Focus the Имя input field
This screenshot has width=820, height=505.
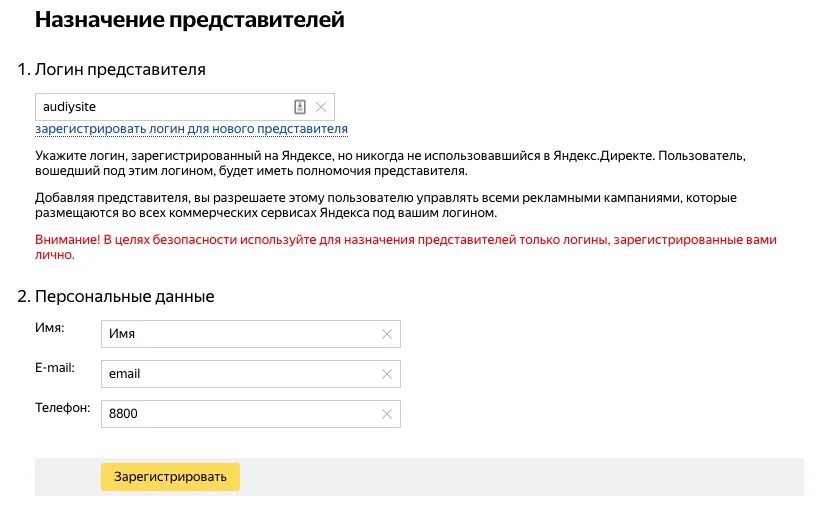250,334
